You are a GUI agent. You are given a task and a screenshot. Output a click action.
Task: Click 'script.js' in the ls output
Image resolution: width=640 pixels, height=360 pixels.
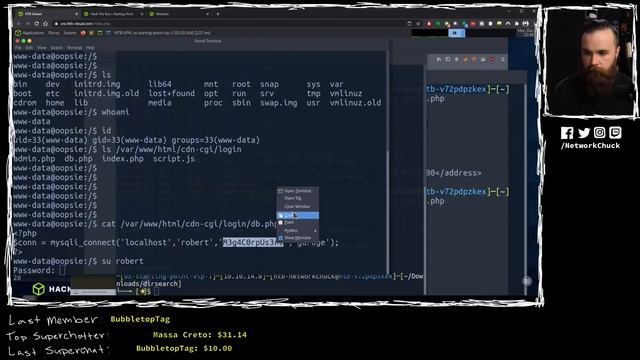174,159
